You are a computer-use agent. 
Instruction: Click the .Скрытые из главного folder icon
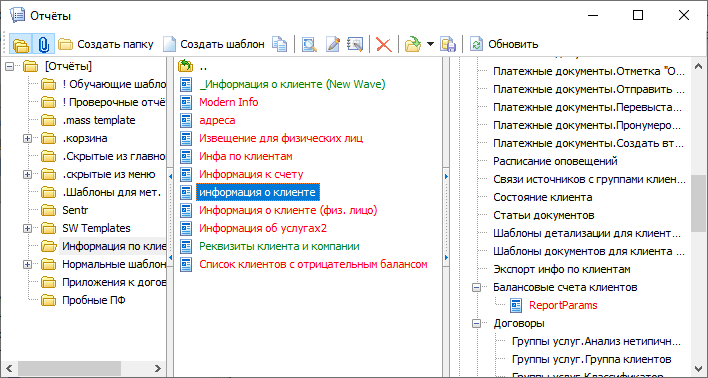[48, 157]
